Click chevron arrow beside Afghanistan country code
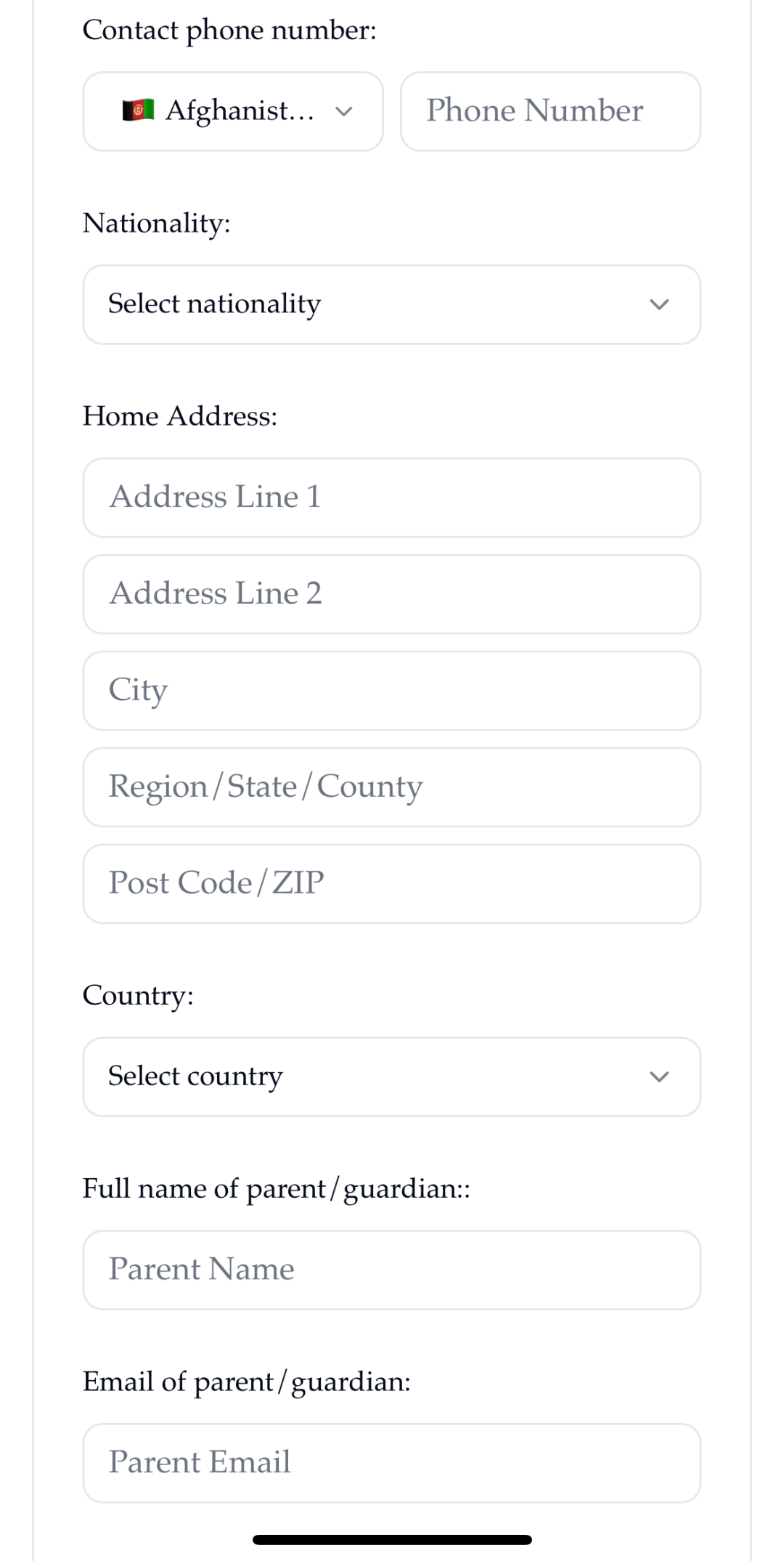The height and width of the screenshot is (1561, 784). coord(344,111)
